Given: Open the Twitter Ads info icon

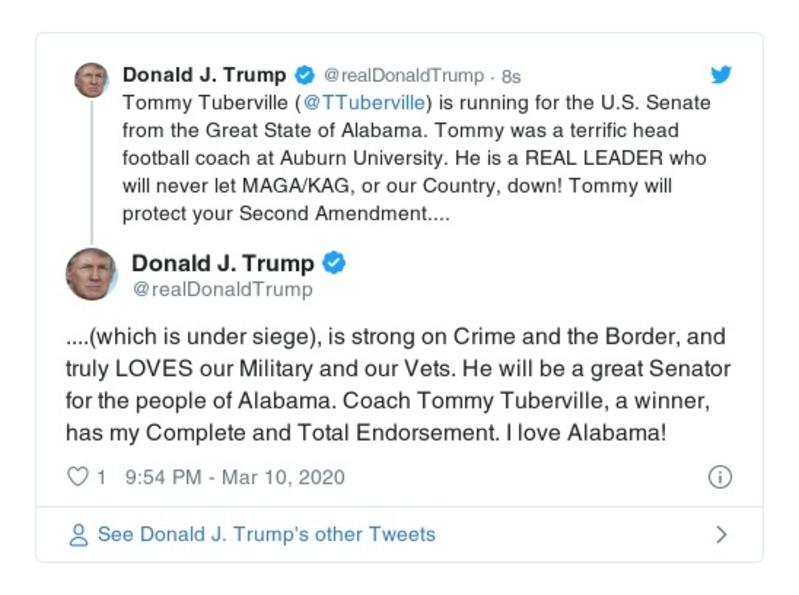Looking at the screenshot, I should pyautogui.click(x=720, y=477).
